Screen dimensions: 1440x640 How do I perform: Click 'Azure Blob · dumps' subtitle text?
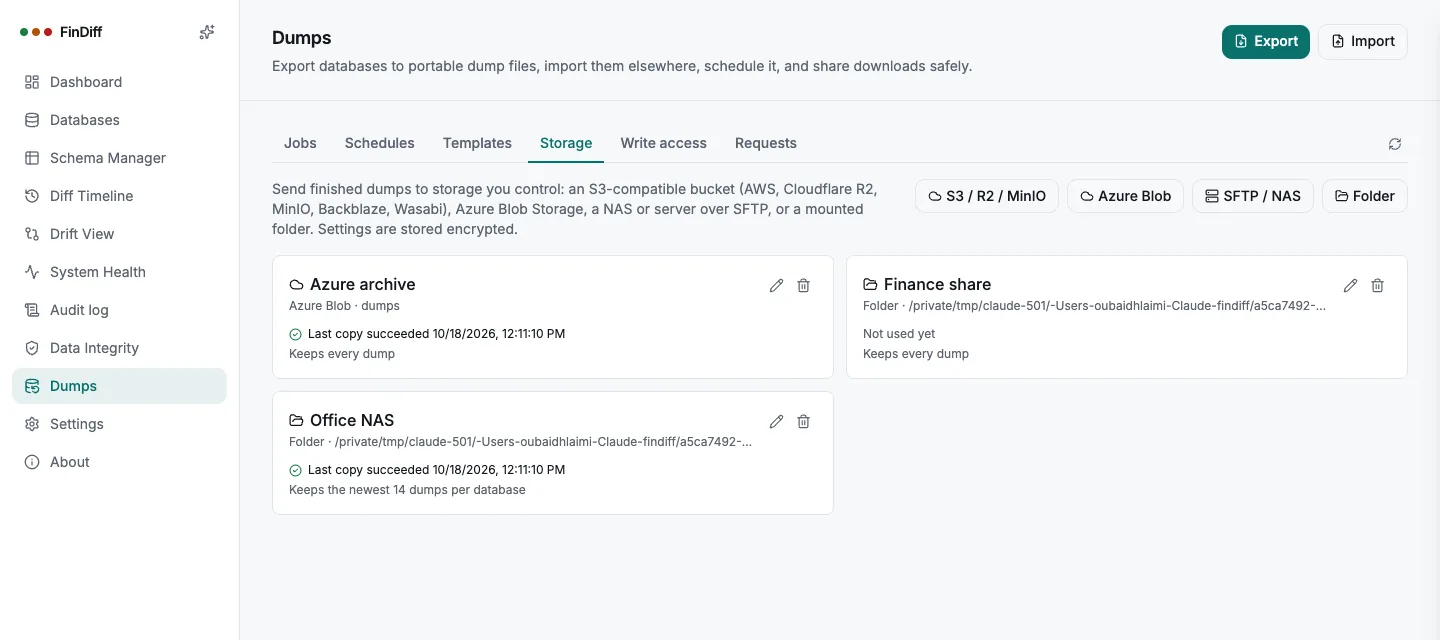pos(344,306)
